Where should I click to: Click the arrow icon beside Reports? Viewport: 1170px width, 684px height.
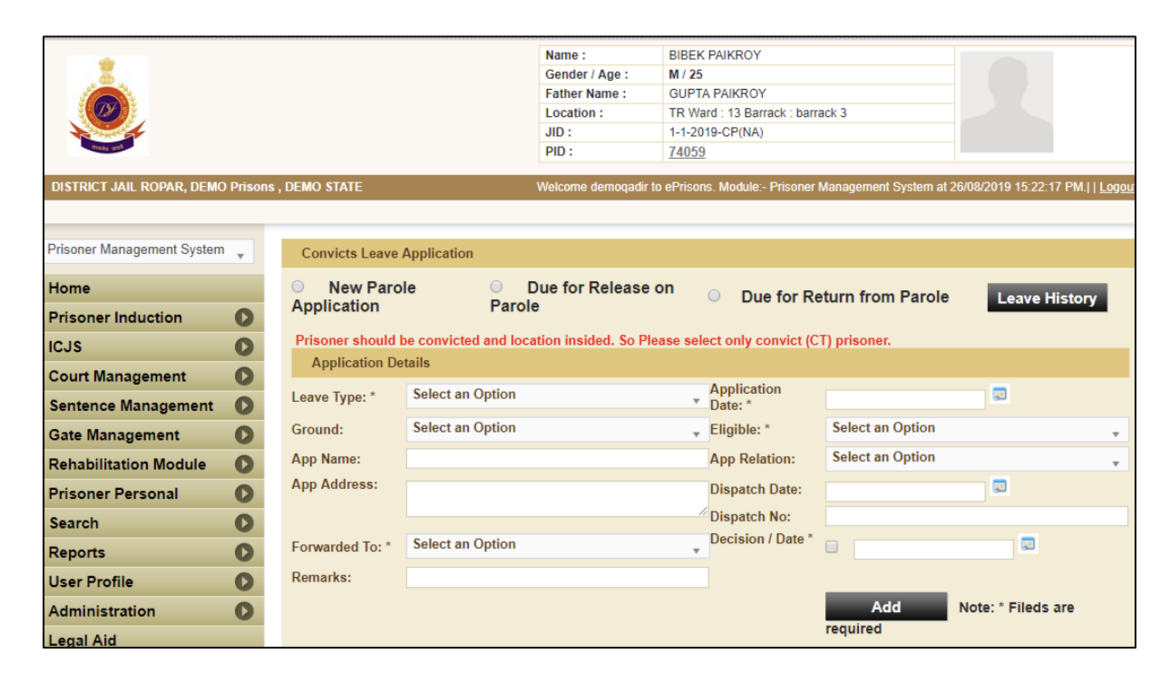(x=245, y=552)
